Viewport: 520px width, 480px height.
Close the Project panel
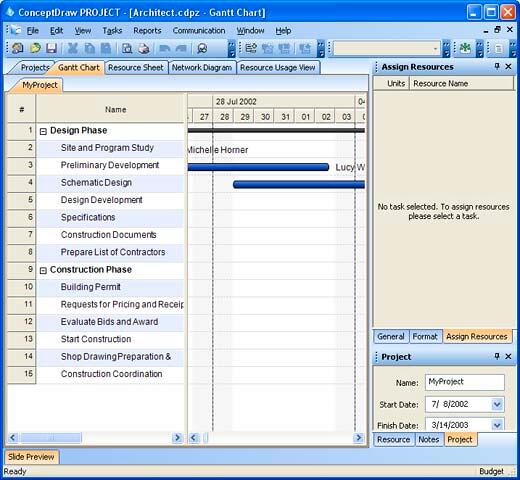coord(508,356)
